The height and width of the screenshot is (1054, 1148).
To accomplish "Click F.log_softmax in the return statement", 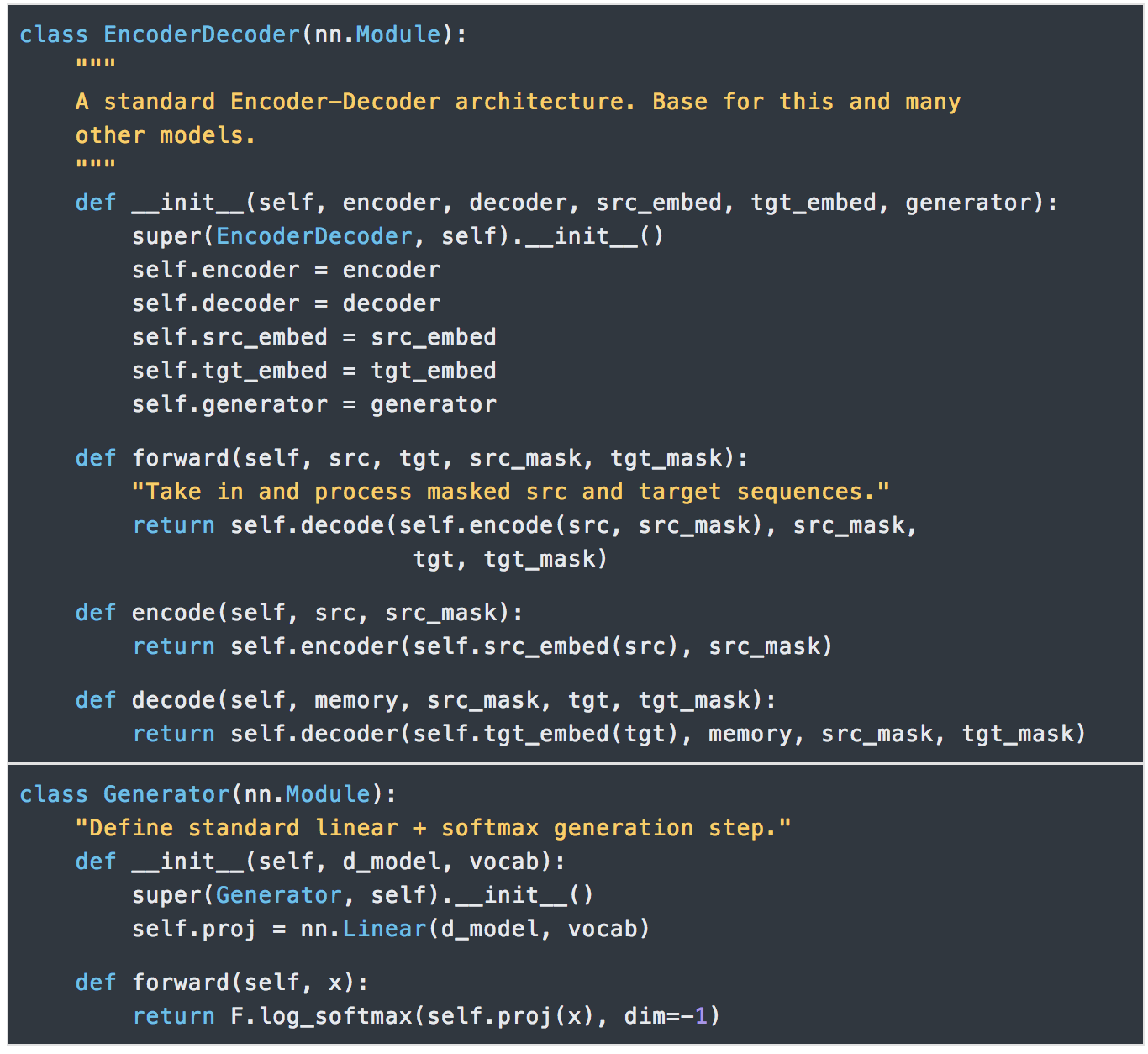I will pyautogui.click(x=321, y=1016).
